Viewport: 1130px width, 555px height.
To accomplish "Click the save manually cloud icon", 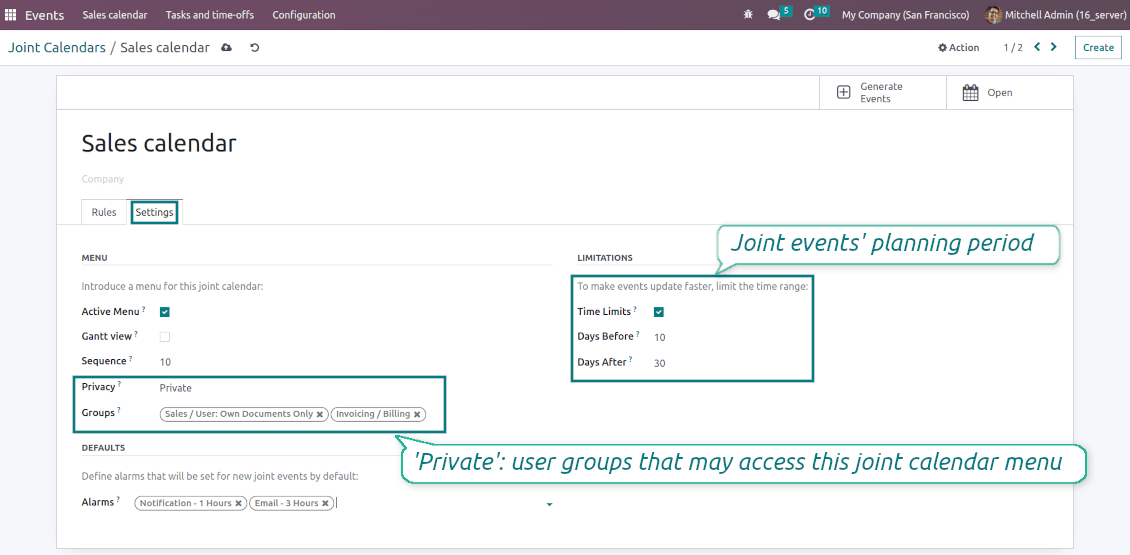I will click(226, 48).
